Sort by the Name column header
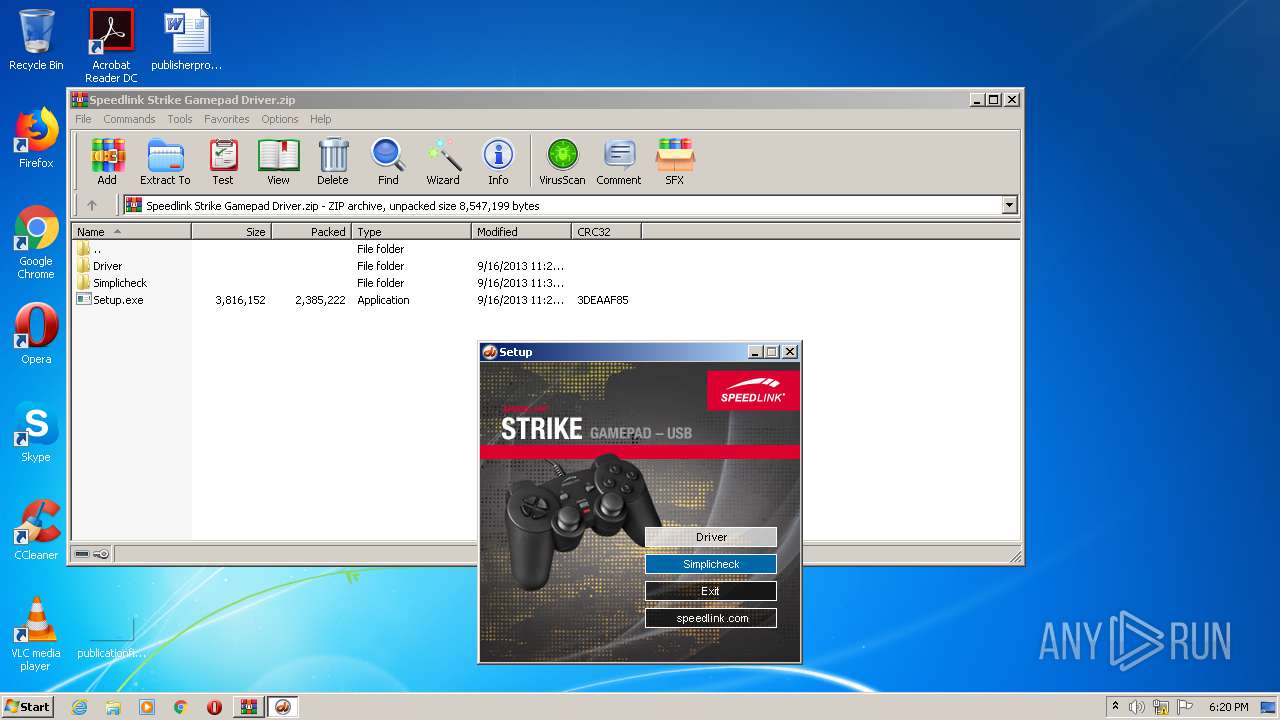 (131, 231)
